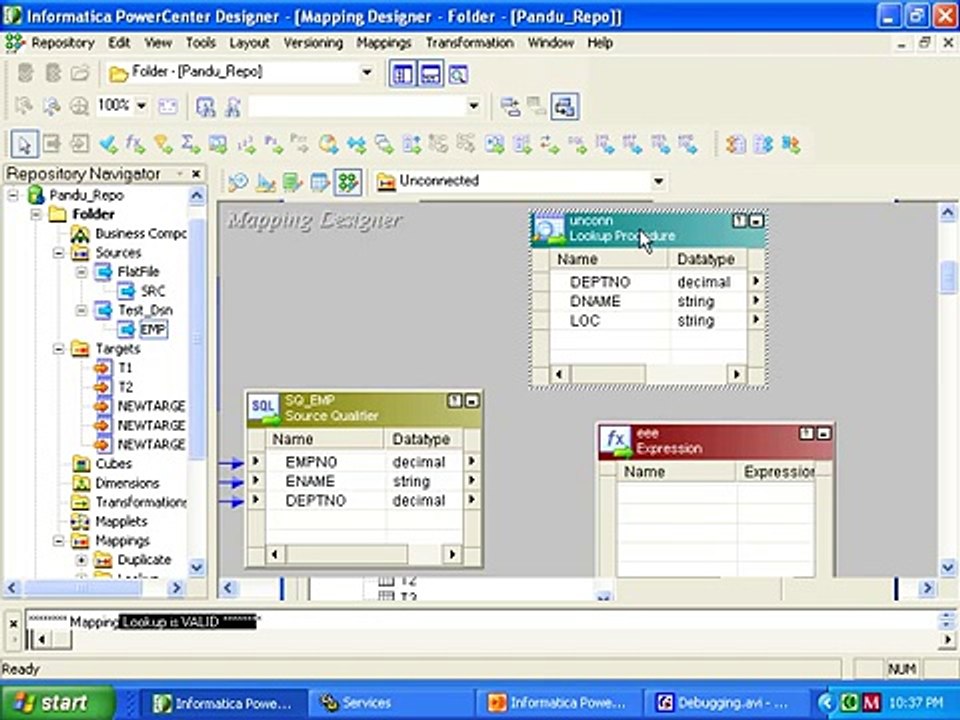
Task: Choose the fx Expression transformation tool
Action: click(x=135, y=144)
